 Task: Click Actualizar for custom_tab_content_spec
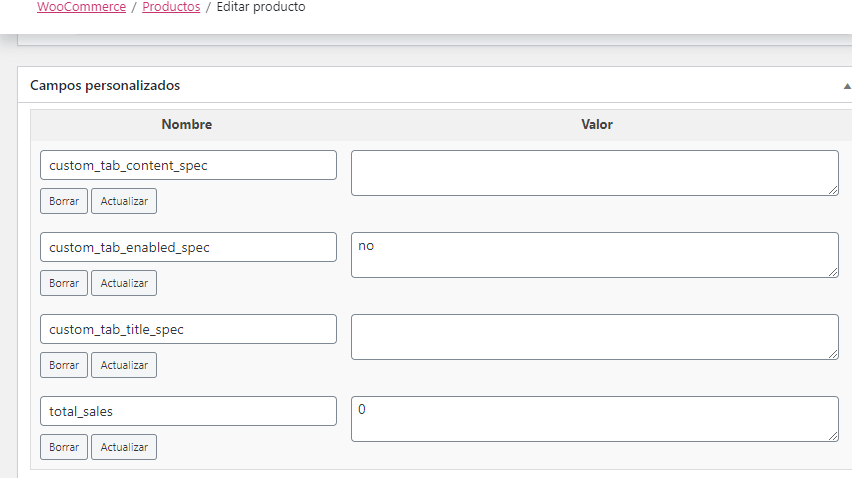point(124,201)
